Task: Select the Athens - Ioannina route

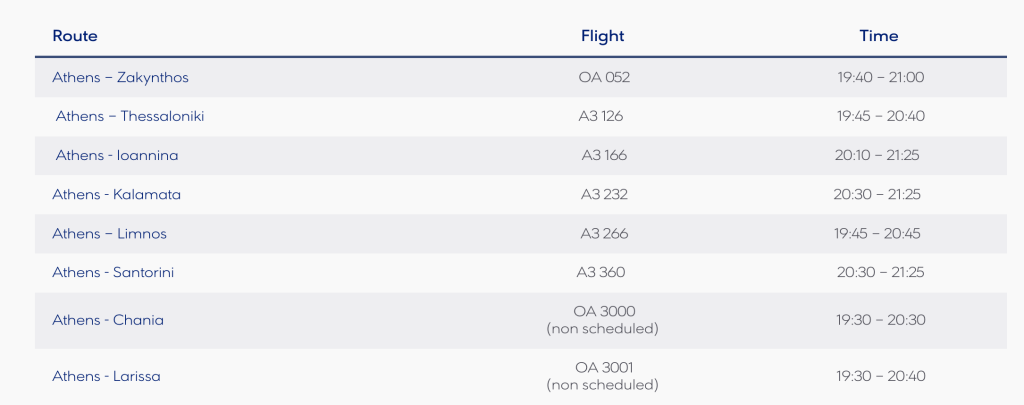Action: (x=117, y=155)
